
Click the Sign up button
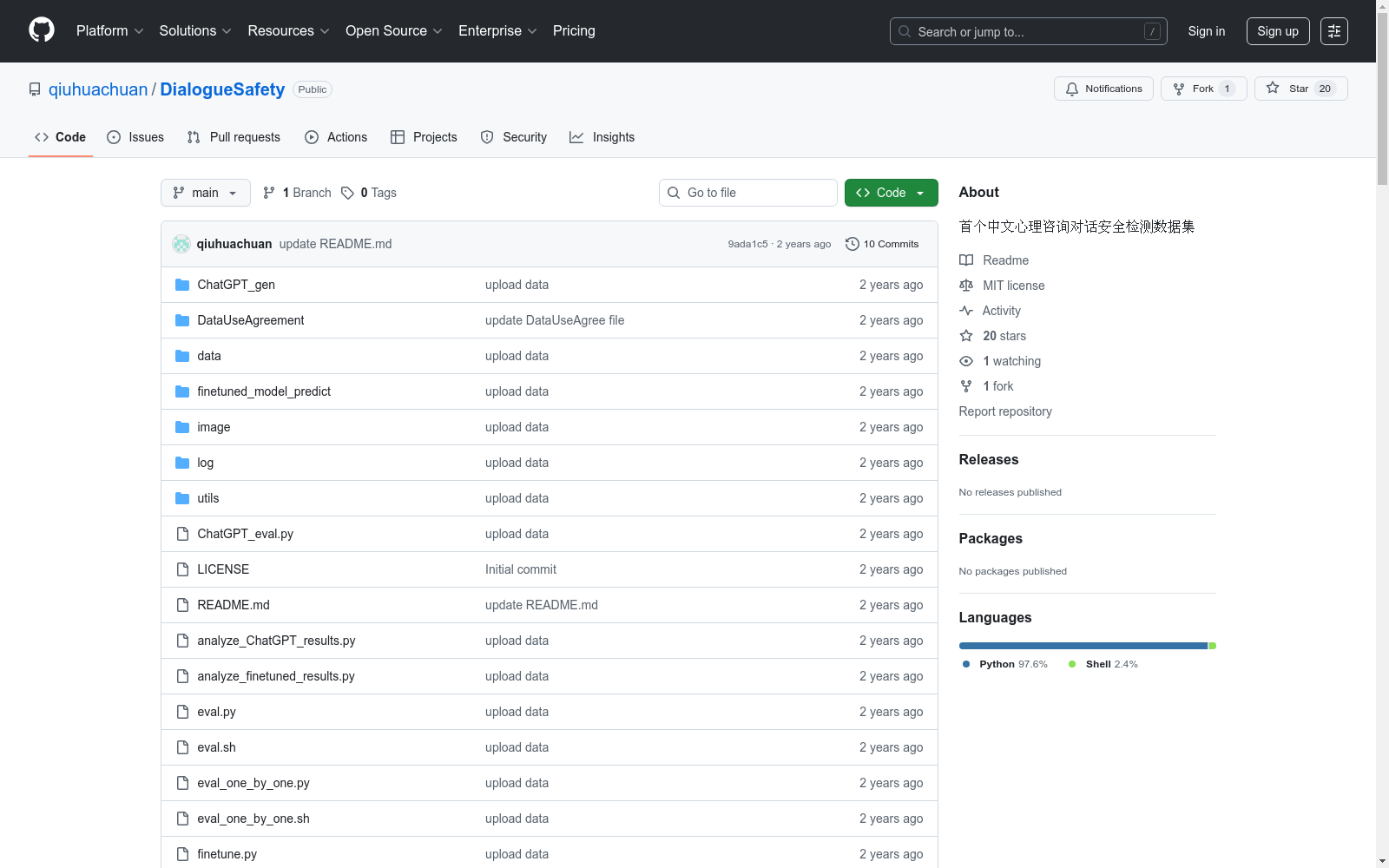click(x=1278, y=31)
